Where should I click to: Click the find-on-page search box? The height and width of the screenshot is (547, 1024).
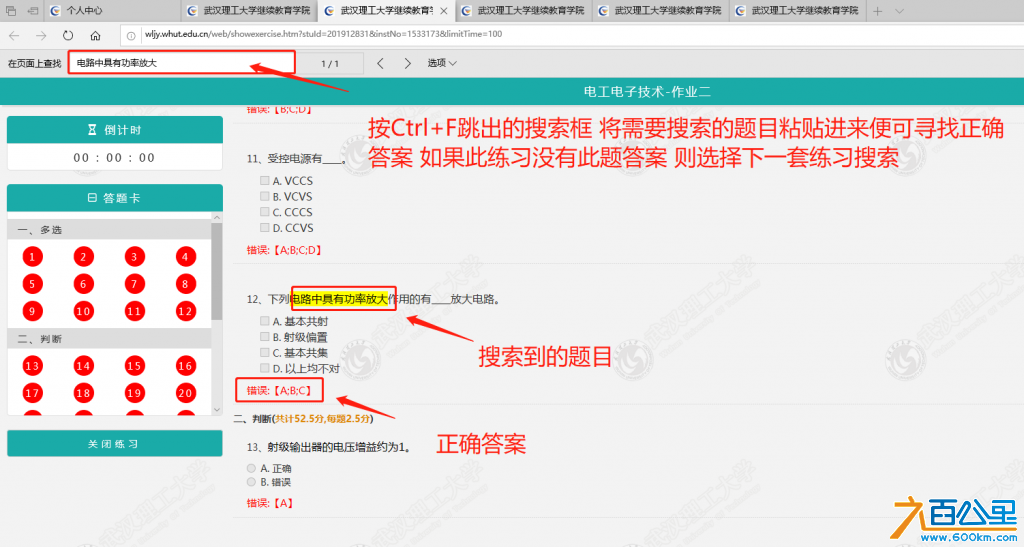182,63
